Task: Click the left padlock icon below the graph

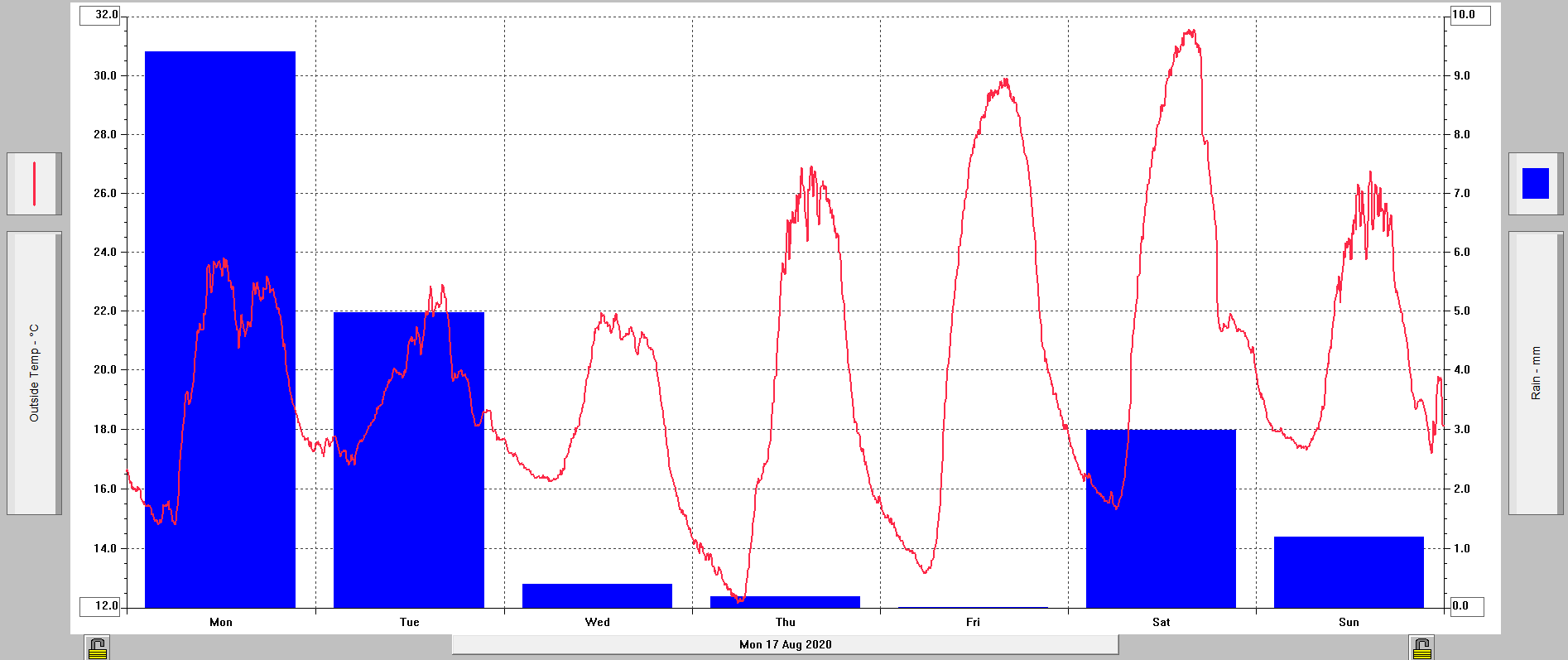Action: [x=97, y=648]
